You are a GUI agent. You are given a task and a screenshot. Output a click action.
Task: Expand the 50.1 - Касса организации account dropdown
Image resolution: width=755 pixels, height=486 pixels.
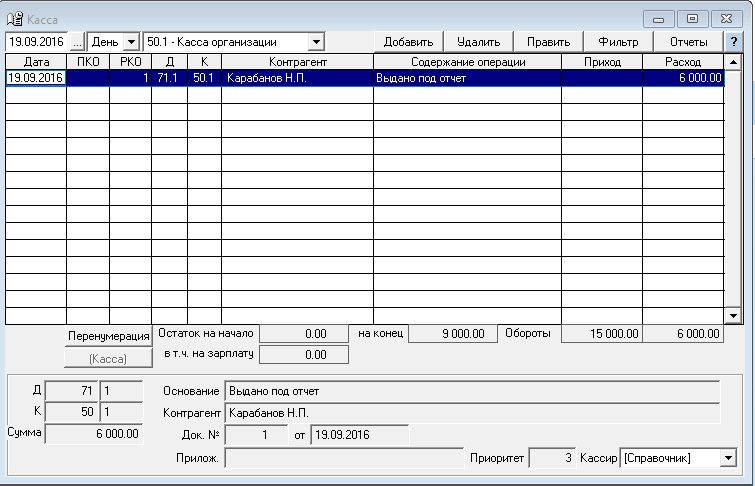316,42
